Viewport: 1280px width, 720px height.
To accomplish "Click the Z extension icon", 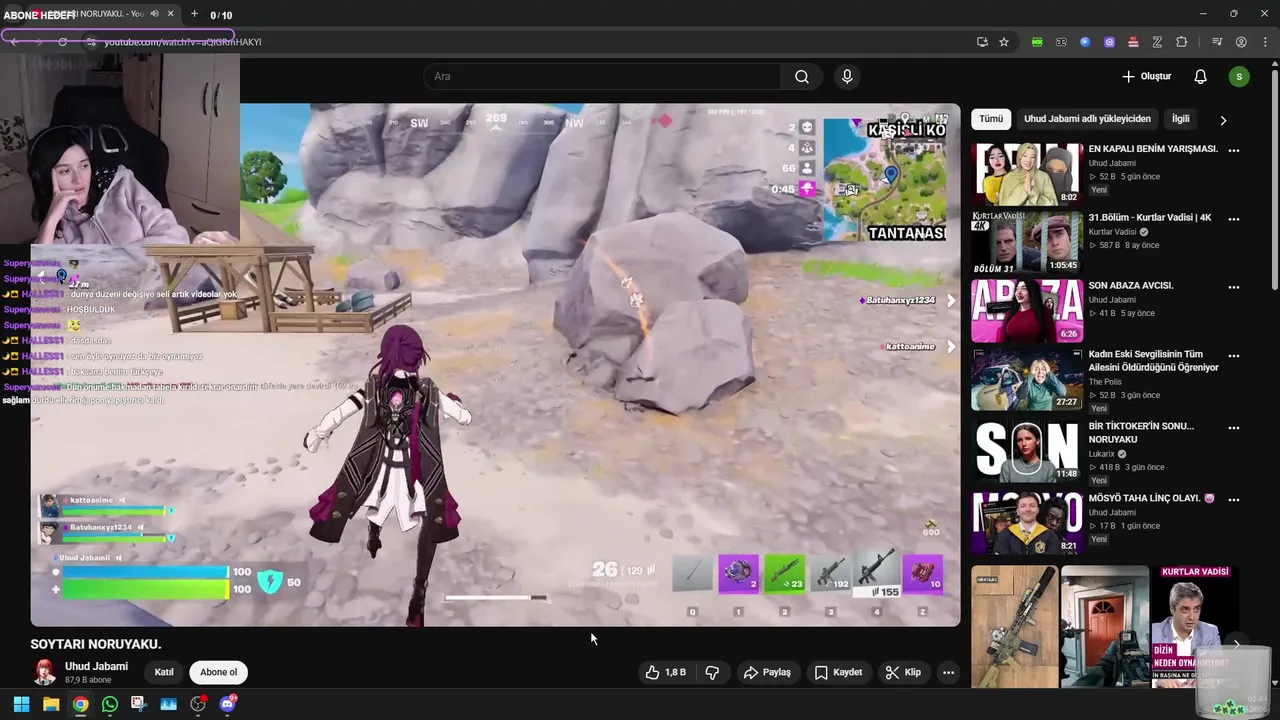I will pos(1157,42).
